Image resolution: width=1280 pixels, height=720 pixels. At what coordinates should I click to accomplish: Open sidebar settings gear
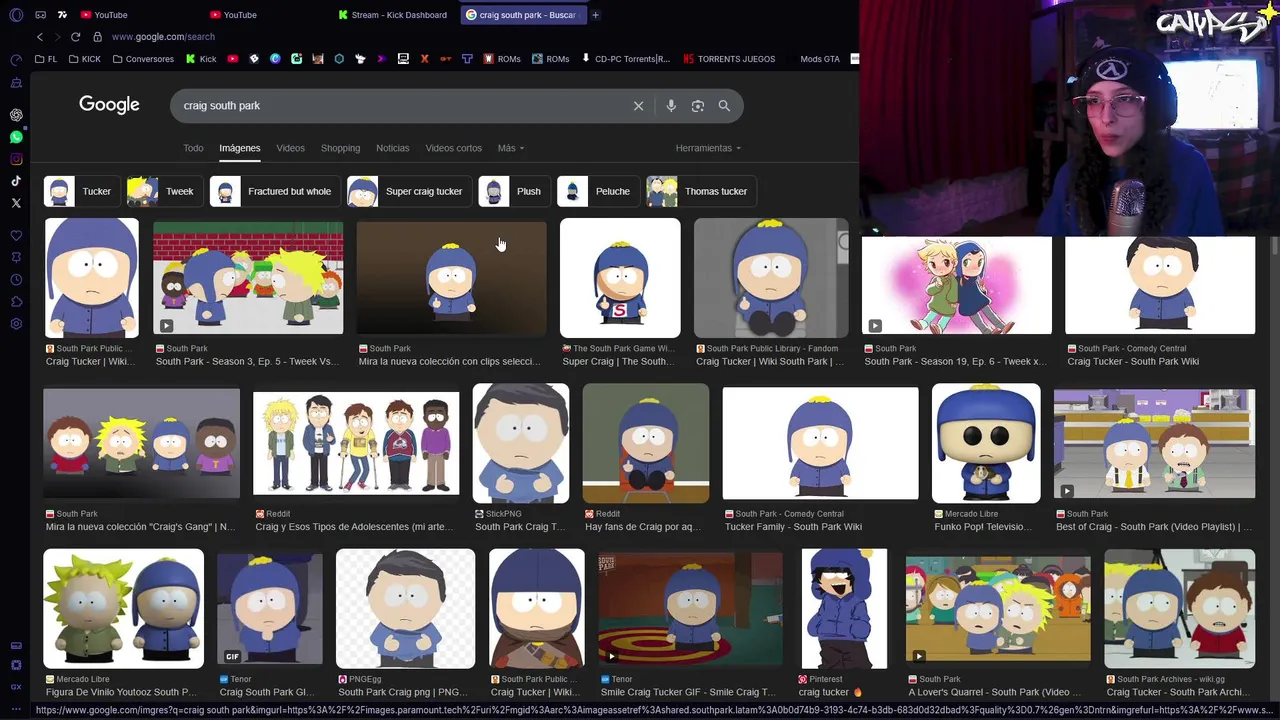point(16,324)
